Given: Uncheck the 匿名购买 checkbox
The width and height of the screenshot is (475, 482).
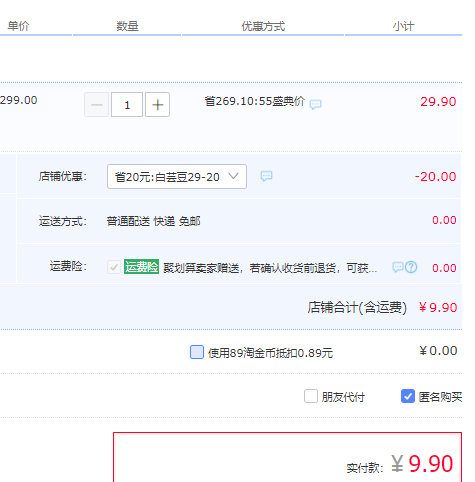Looking at the screenshot, I should [408, 396].
